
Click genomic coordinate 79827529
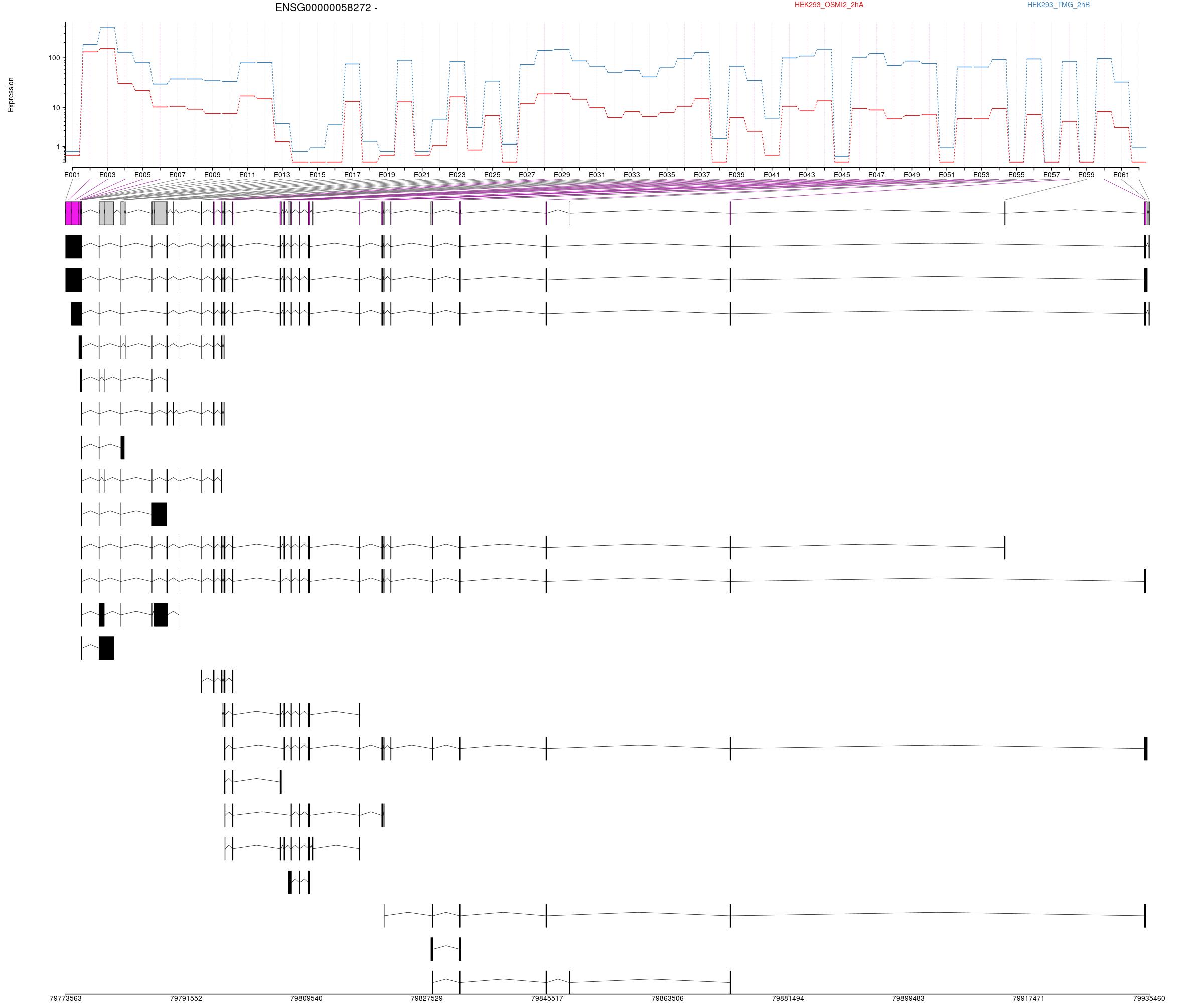pyautogui.click(x=426, y=998)
